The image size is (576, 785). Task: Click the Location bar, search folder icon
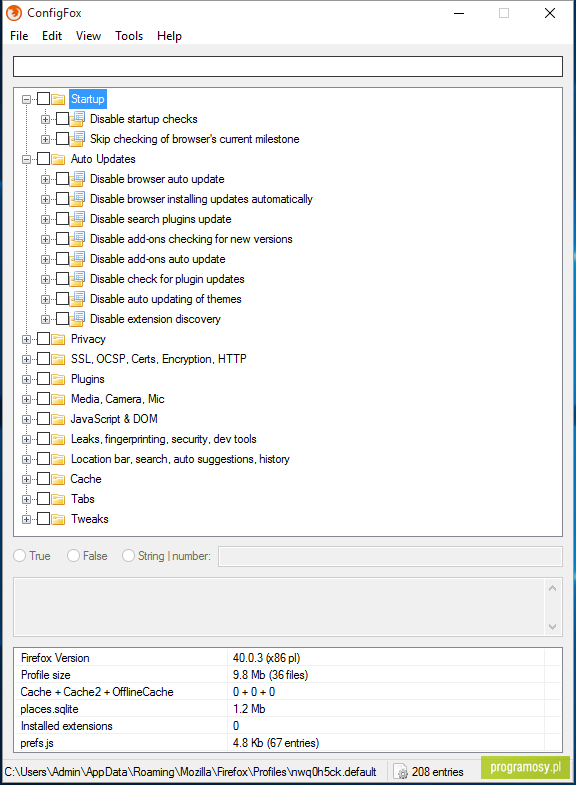tap(59, 459)
